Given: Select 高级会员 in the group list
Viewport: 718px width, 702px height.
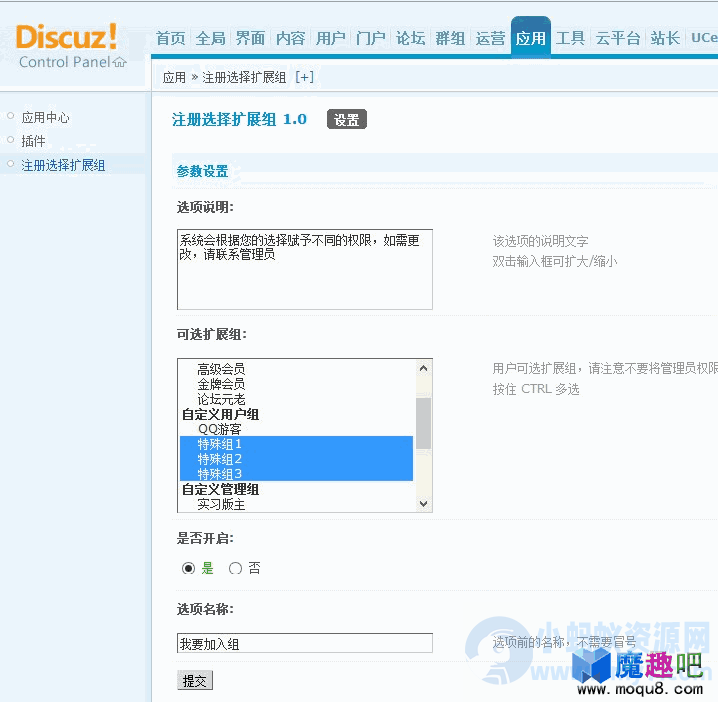Looking at the screenshot, I should tap(221, 369).
